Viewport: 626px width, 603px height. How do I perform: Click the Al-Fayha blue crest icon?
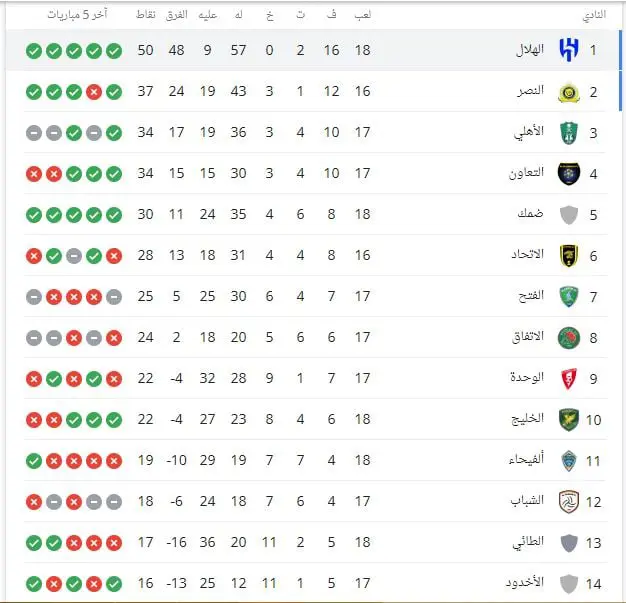(569, 461)
